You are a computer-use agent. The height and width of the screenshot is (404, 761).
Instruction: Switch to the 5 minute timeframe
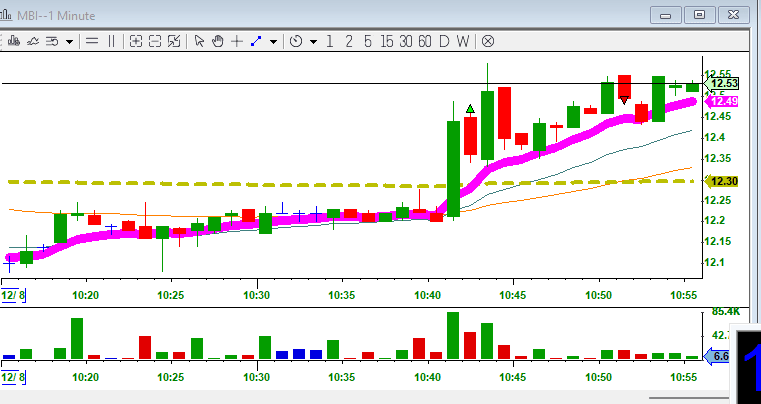(367, 41)
